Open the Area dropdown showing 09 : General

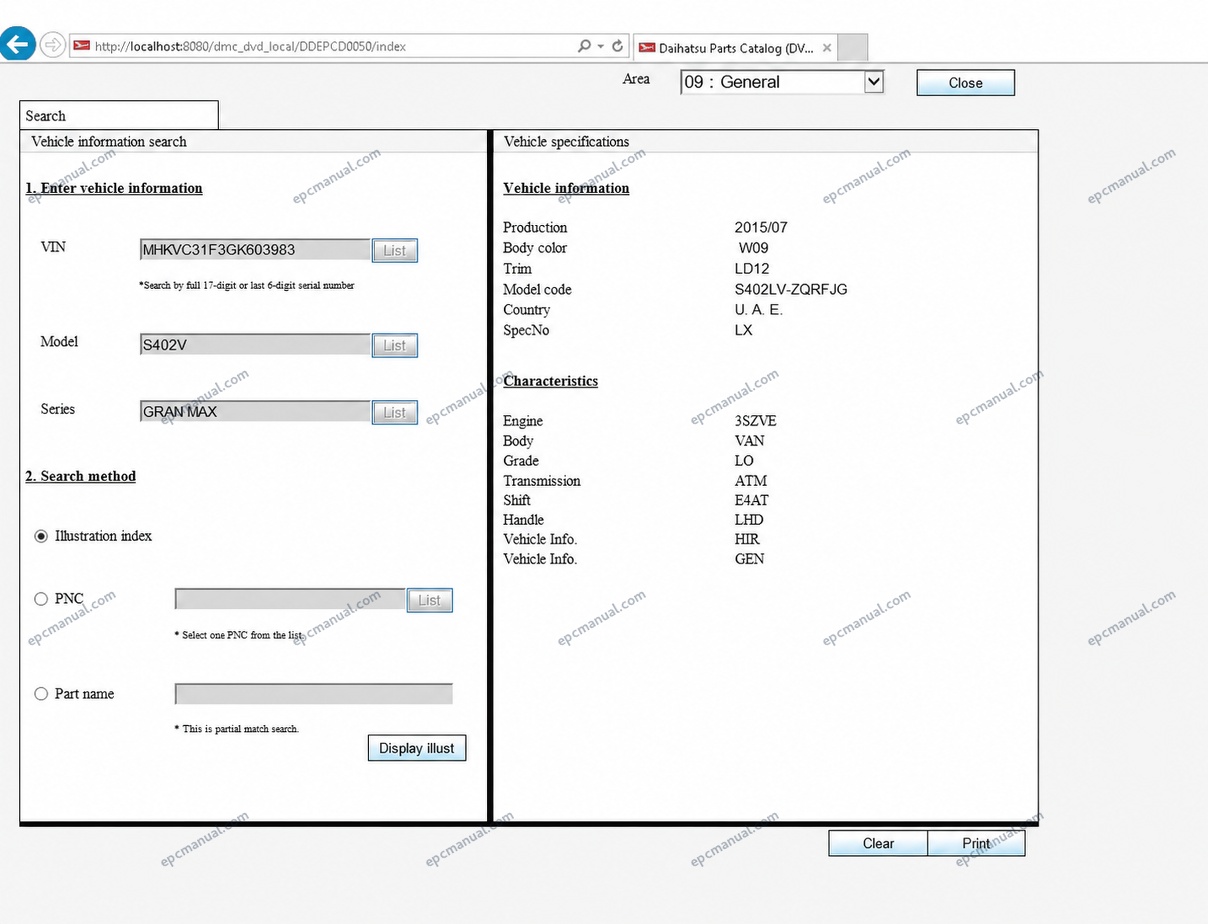coord(782,82)
